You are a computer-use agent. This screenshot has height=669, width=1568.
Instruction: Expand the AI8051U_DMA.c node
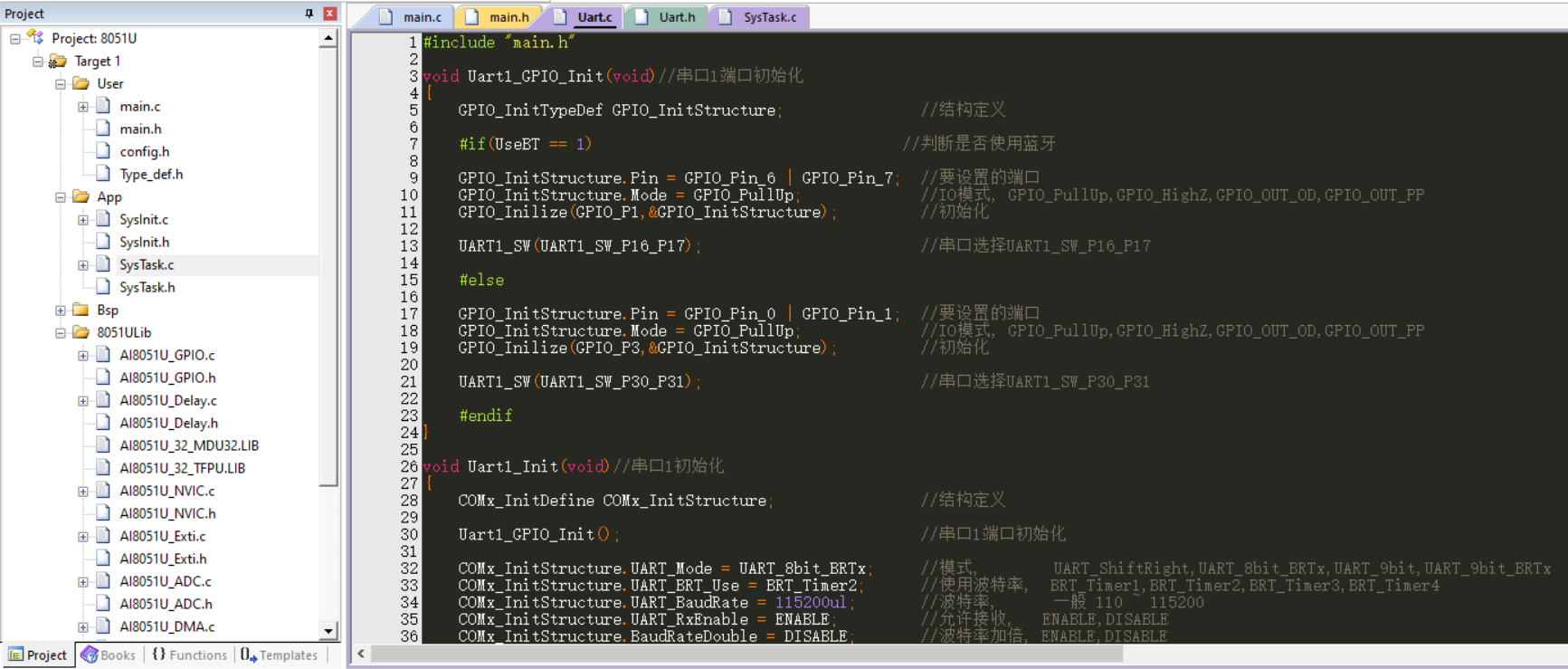coord(83,627)
